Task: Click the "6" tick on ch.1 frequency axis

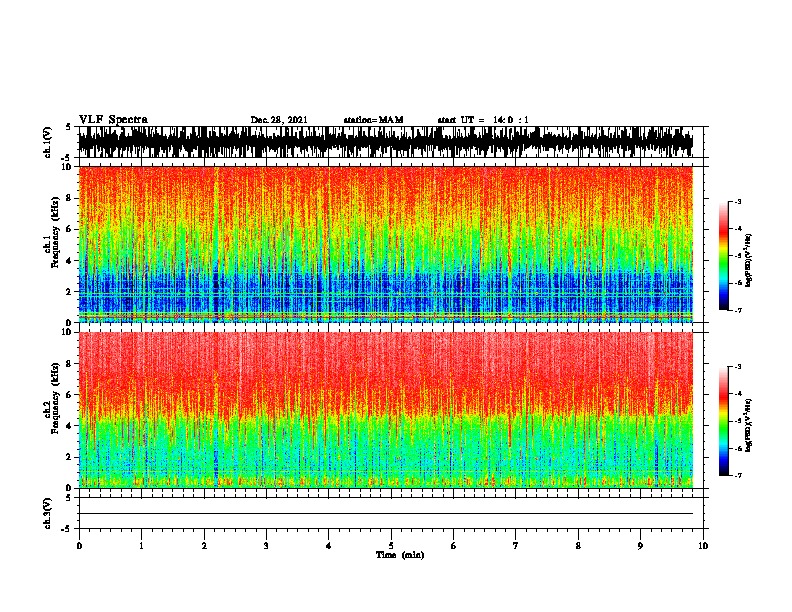Action: tap(70, 229)
